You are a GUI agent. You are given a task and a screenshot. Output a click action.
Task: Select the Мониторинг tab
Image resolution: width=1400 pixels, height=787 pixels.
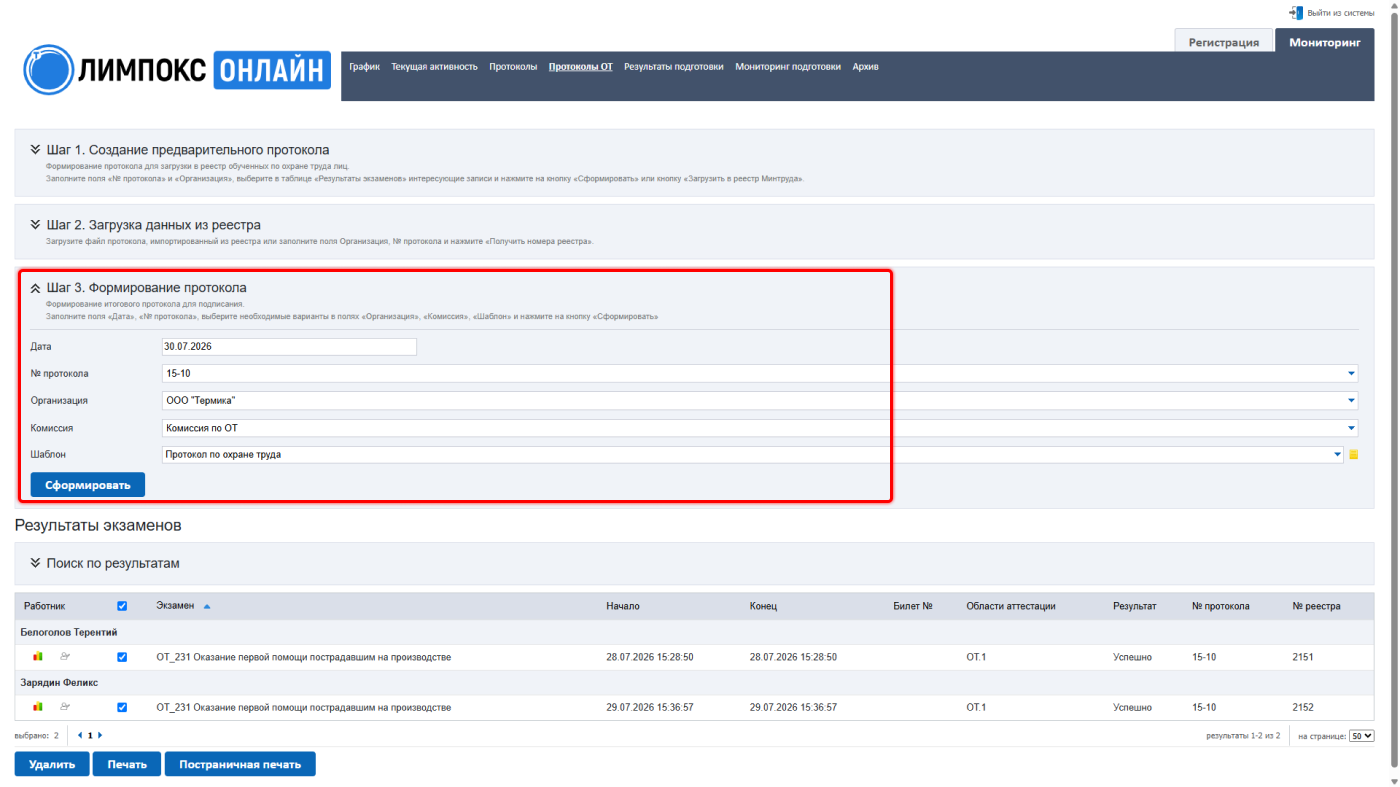[x=1325, y=43]
